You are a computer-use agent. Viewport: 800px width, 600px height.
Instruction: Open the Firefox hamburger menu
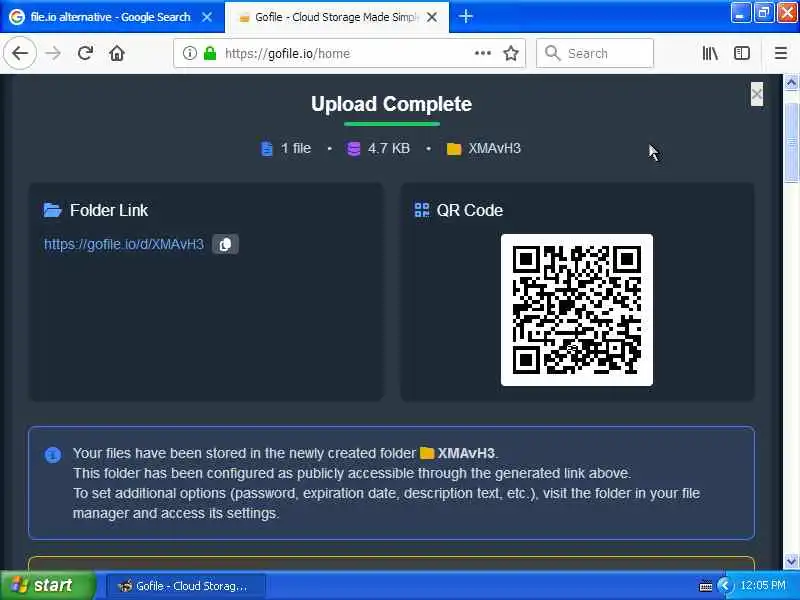pyautogui.click(x=781, y=53)
